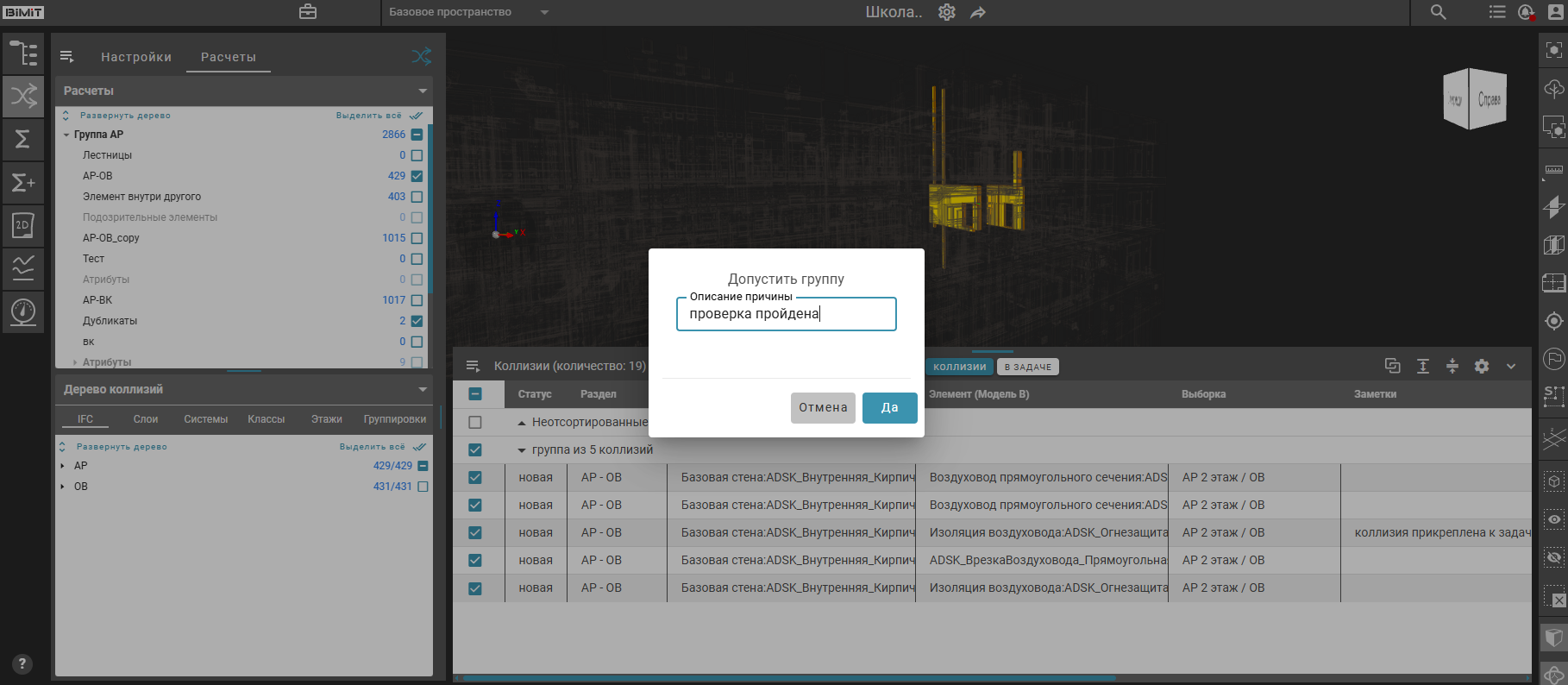Select the Этажи tab in collision tree
1568x685 pixels.
[327, 419]
